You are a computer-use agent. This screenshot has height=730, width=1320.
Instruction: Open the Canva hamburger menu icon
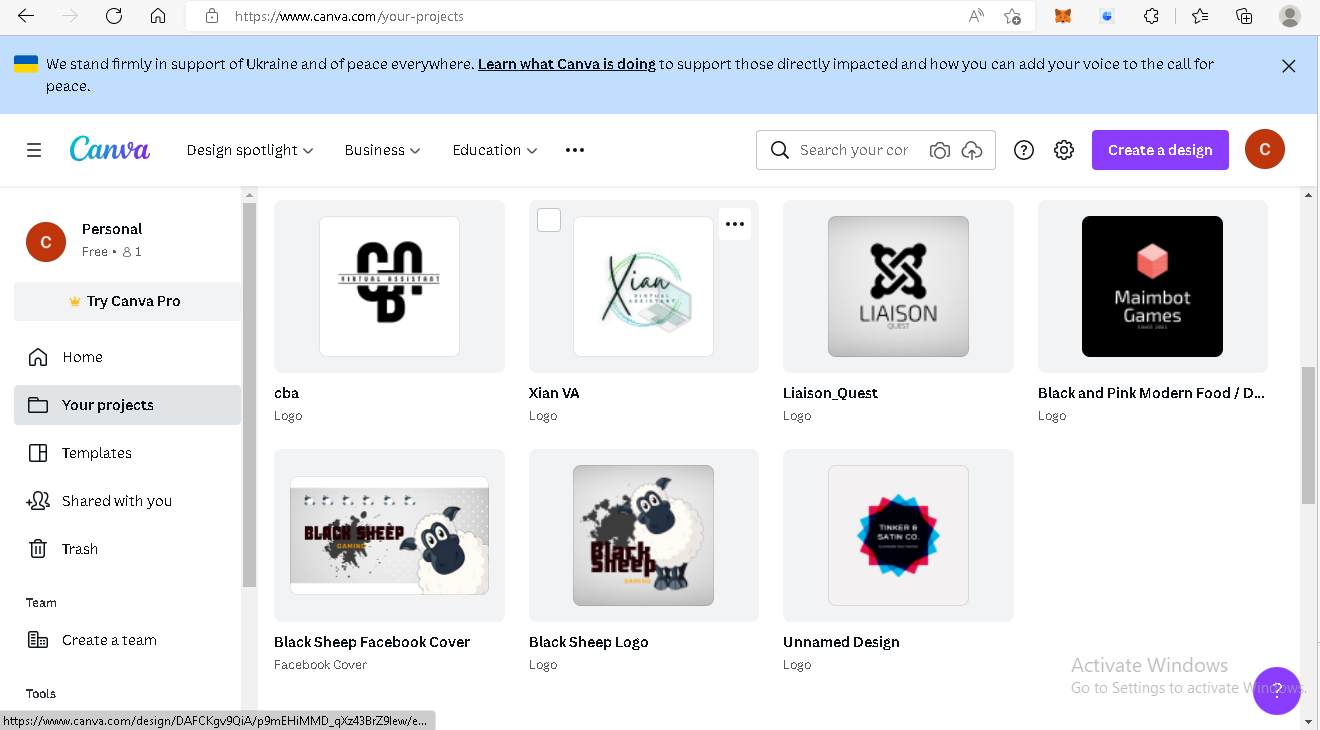tap(34, 150)
